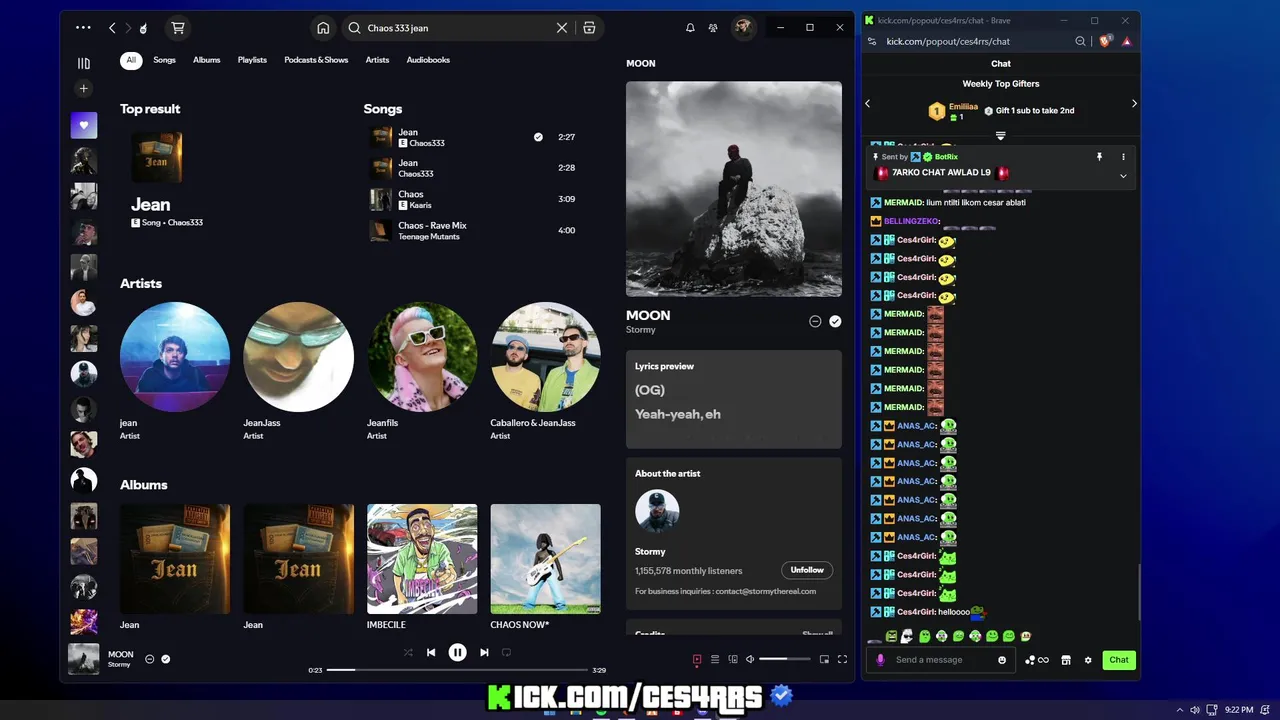Switch to the Artists filter tab

(x=377, y=60)
